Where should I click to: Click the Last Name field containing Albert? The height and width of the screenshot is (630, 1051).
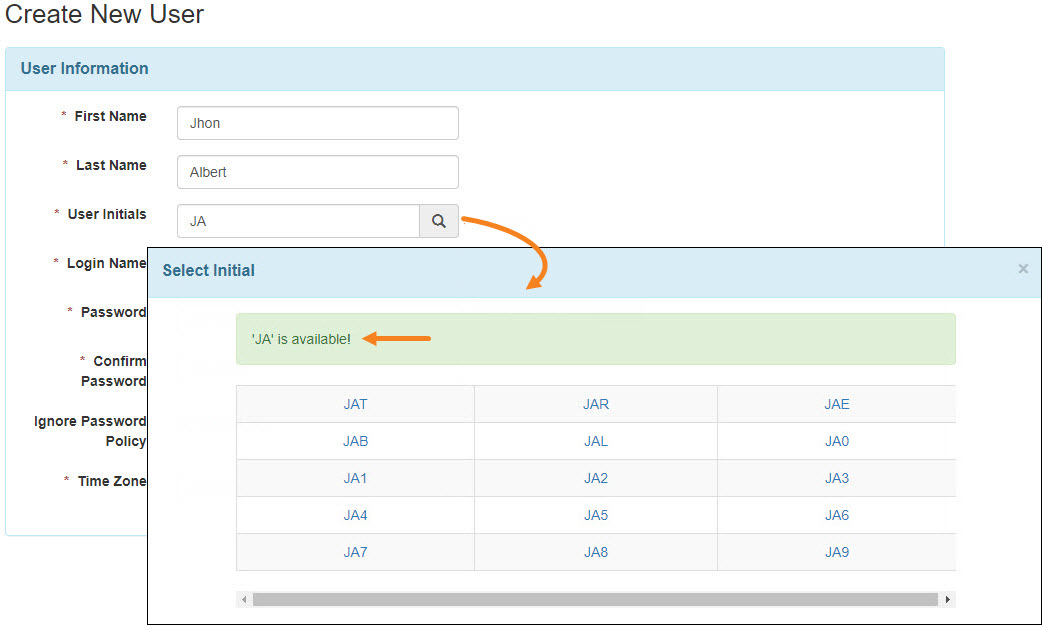[318, 172]
